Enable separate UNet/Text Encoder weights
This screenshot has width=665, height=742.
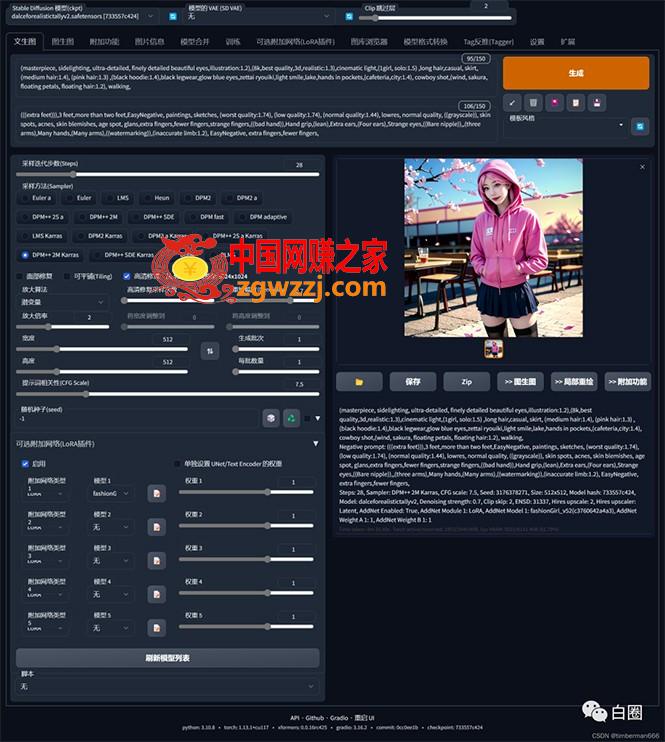point(177,464)
